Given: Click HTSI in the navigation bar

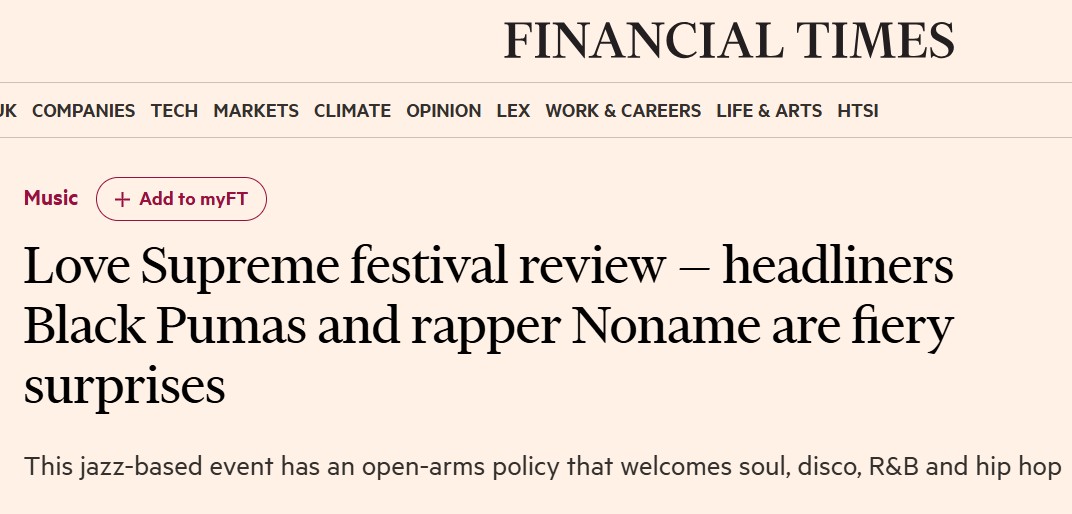Looking at the screenshot, I should point(858,111).
